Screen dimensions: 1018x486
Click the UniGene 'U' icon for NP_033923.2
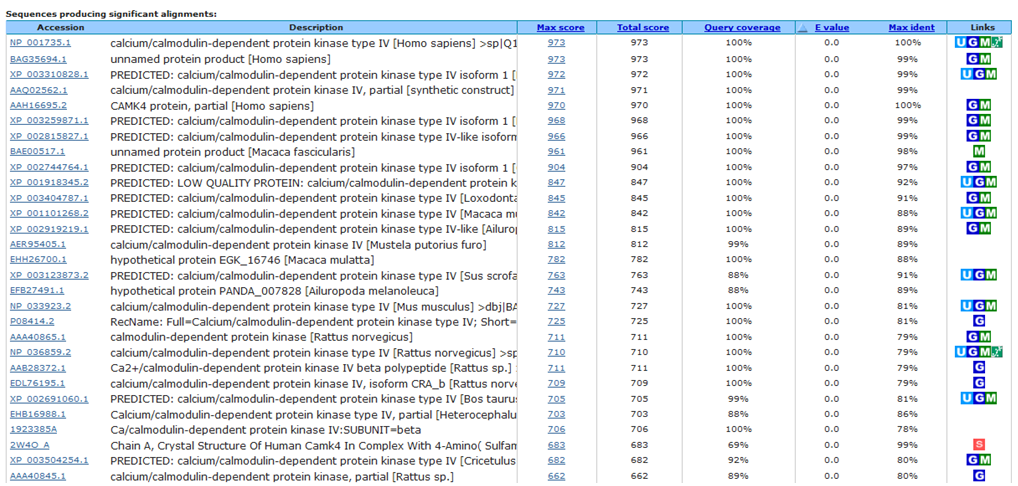pos(966,306)
